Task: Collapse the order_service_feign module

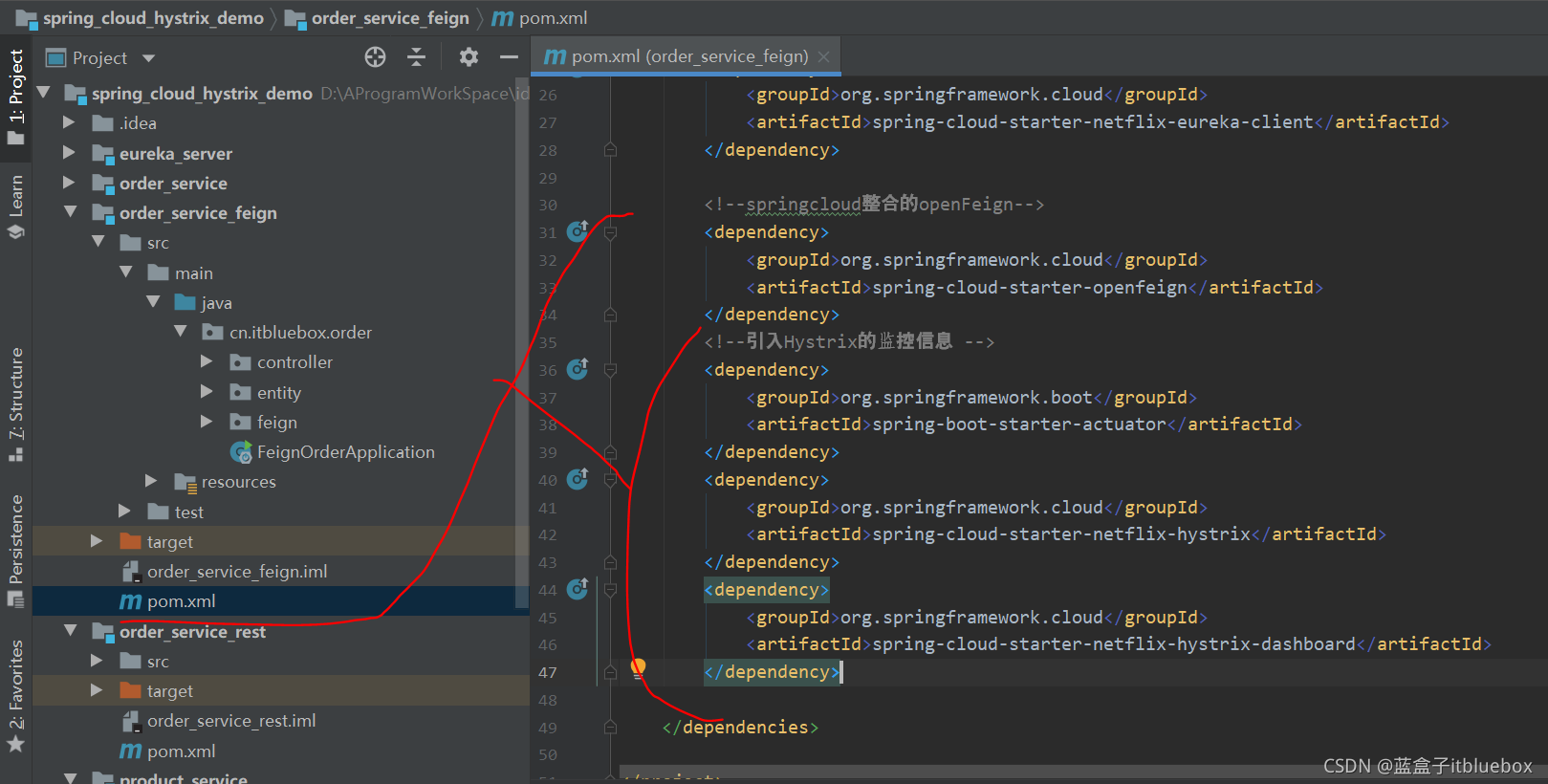Action: [x=70, y=212]
